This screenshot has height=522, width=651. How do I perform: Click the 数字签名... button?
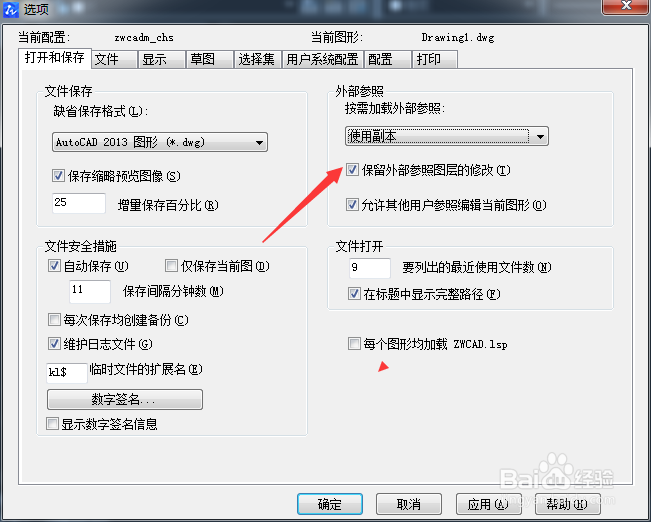click(125, 399)
